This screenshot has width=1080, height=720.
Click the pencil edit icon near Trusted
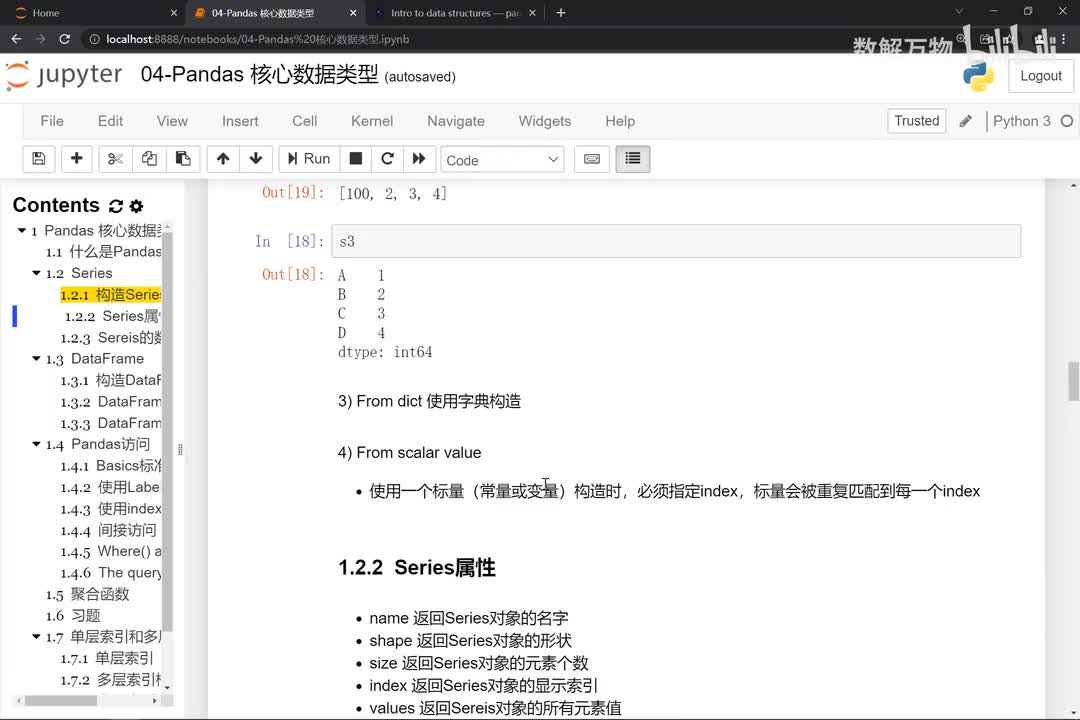click(966, 121)
